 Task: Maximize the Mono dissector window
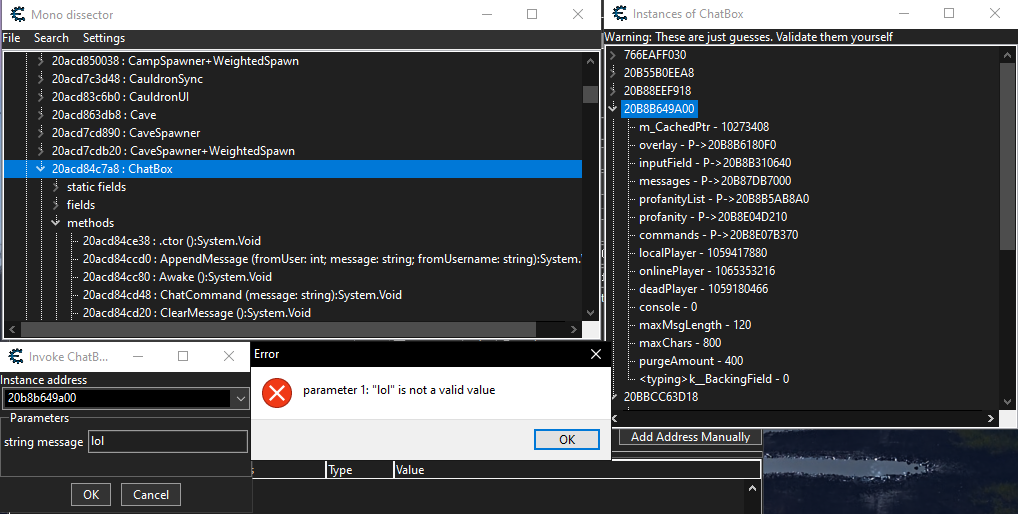coord(532,14)
